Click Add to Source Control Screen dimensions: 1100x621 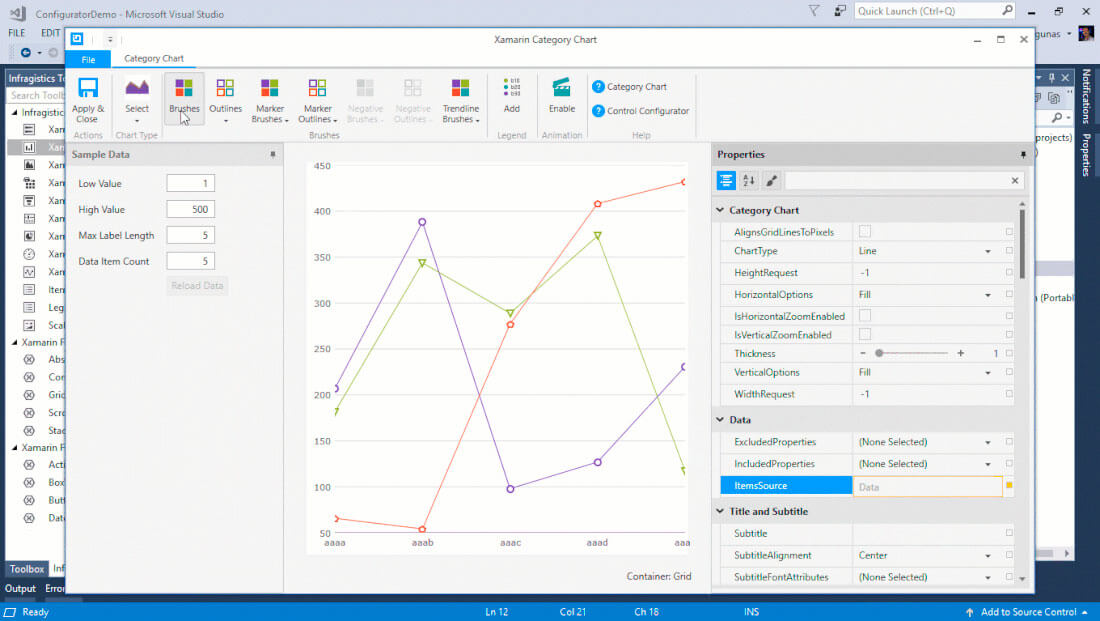(x=1028, y=612)
